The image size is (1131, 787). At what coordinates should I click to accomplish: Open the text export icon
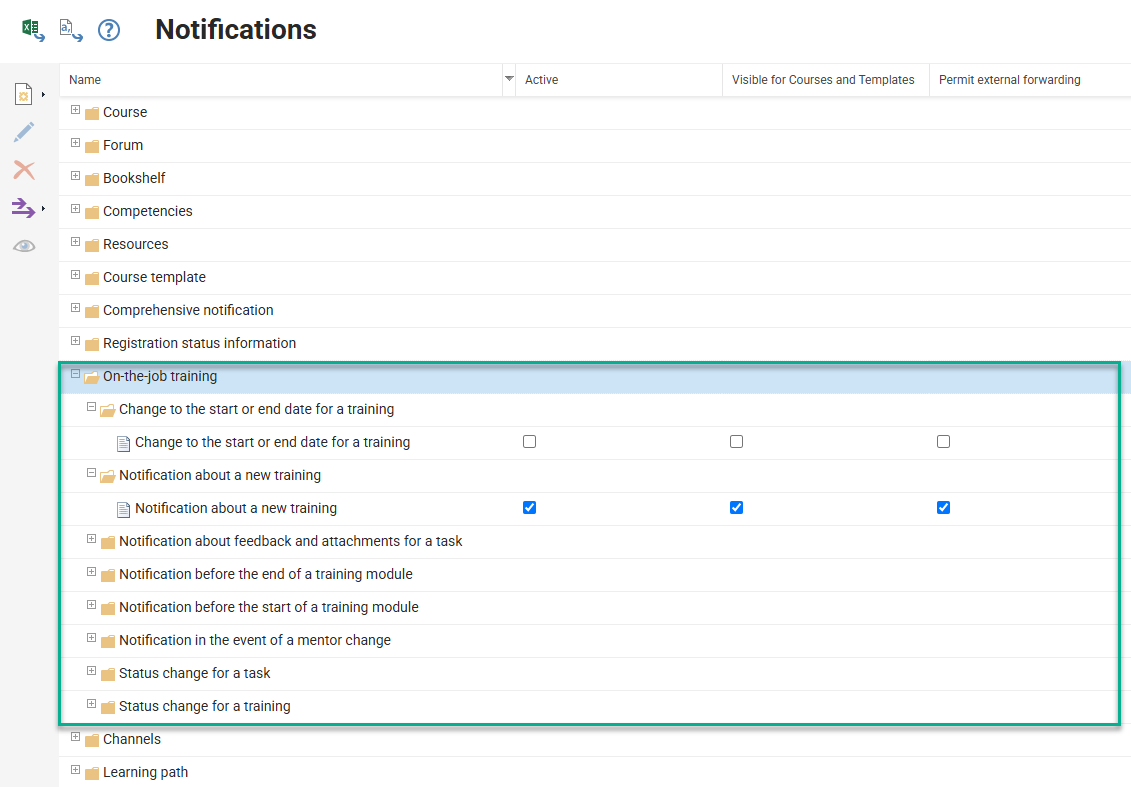[69, 30]
